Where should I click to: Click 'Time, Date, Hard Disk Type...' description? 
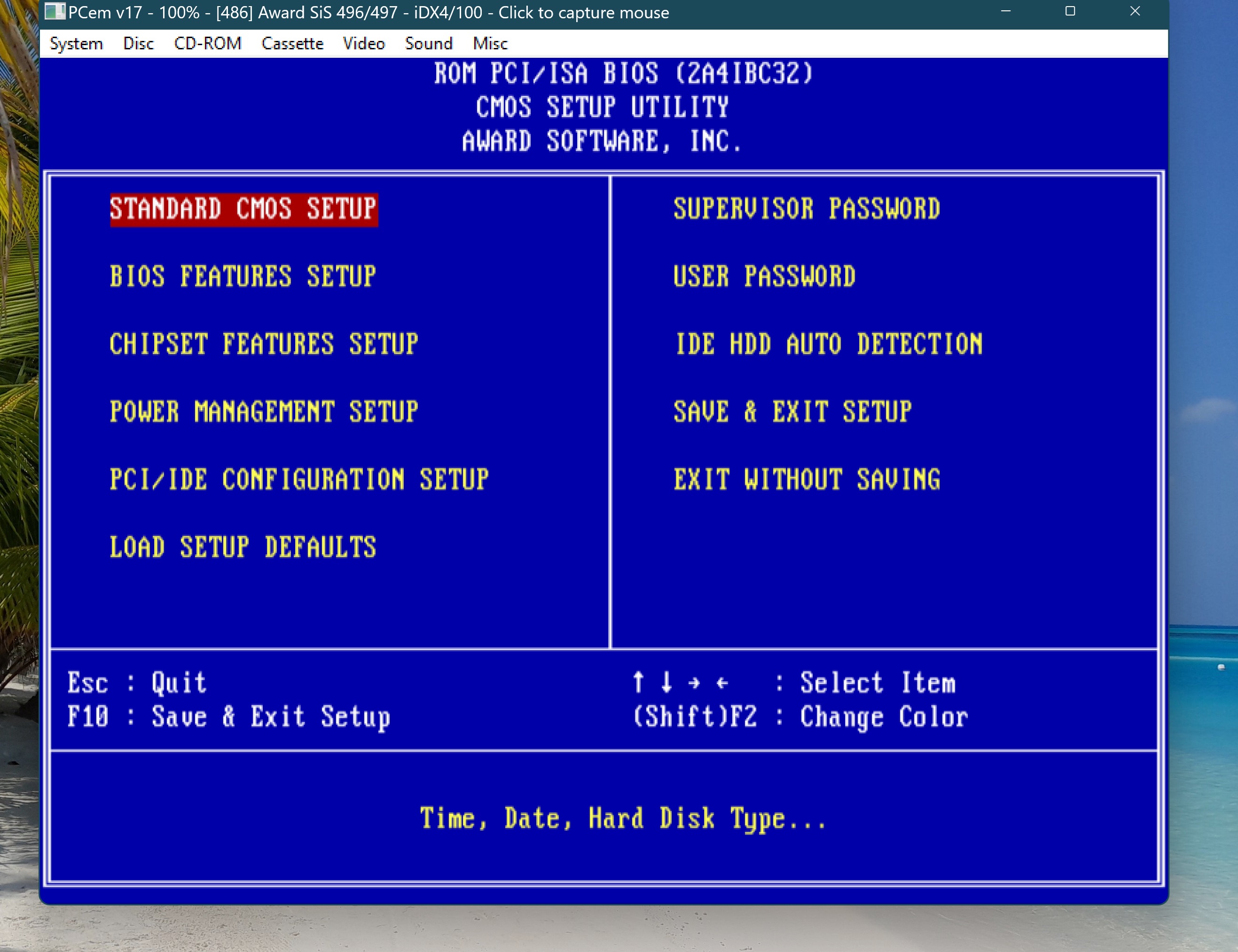(x=623, y=819)
